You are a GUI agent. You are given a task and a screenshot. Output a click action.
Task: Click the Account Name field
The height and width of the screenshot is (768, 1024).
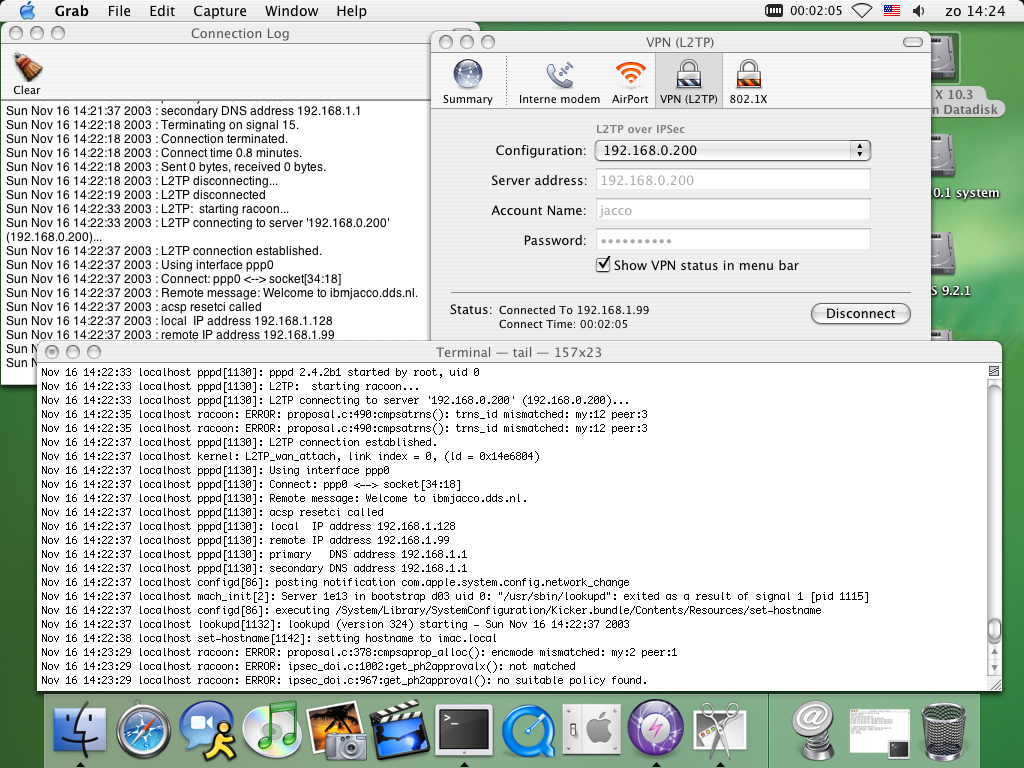[x=733, y=210]
